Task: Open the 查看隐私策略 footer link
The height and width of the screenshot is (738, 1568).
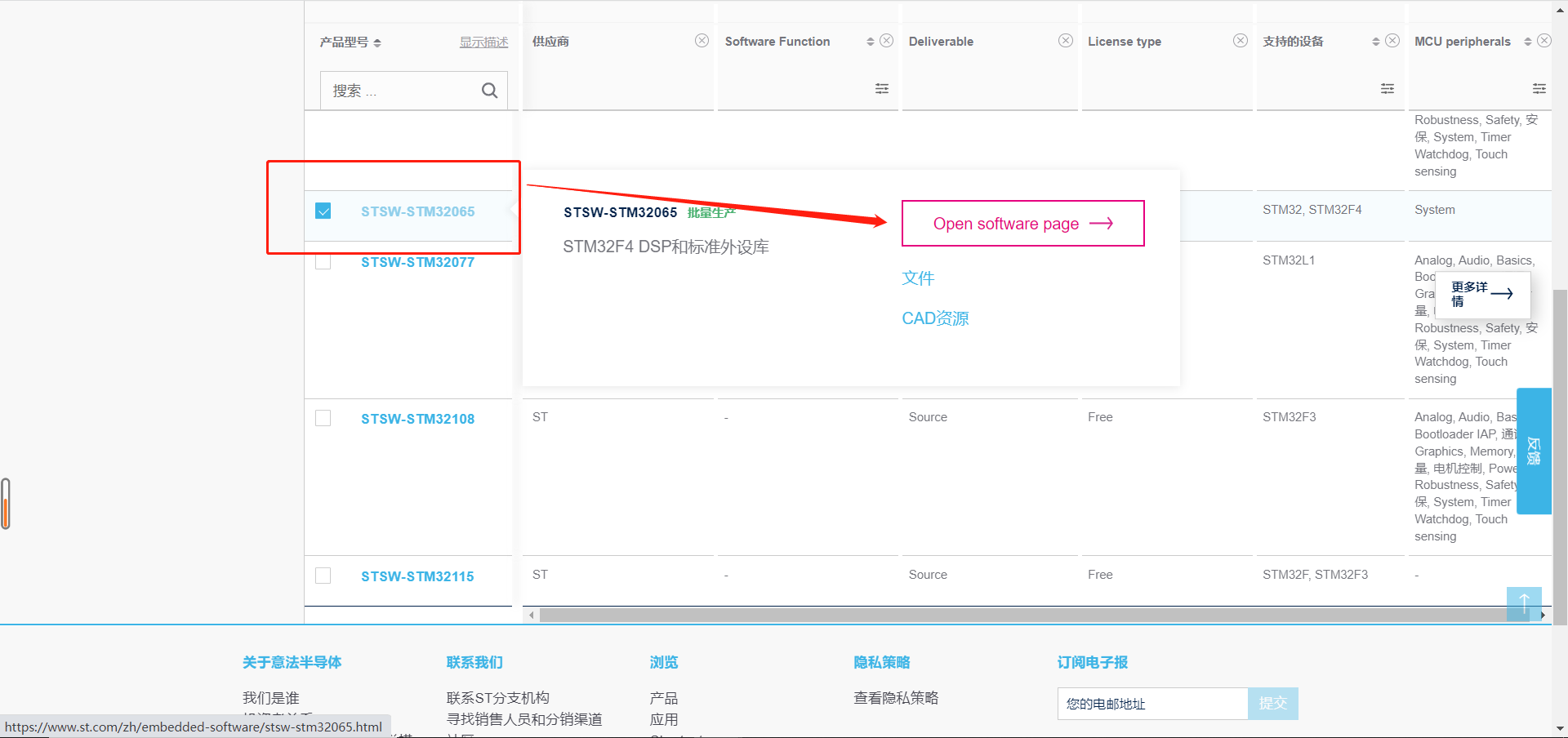Action: pyautogui.click(x=896, y=698)
